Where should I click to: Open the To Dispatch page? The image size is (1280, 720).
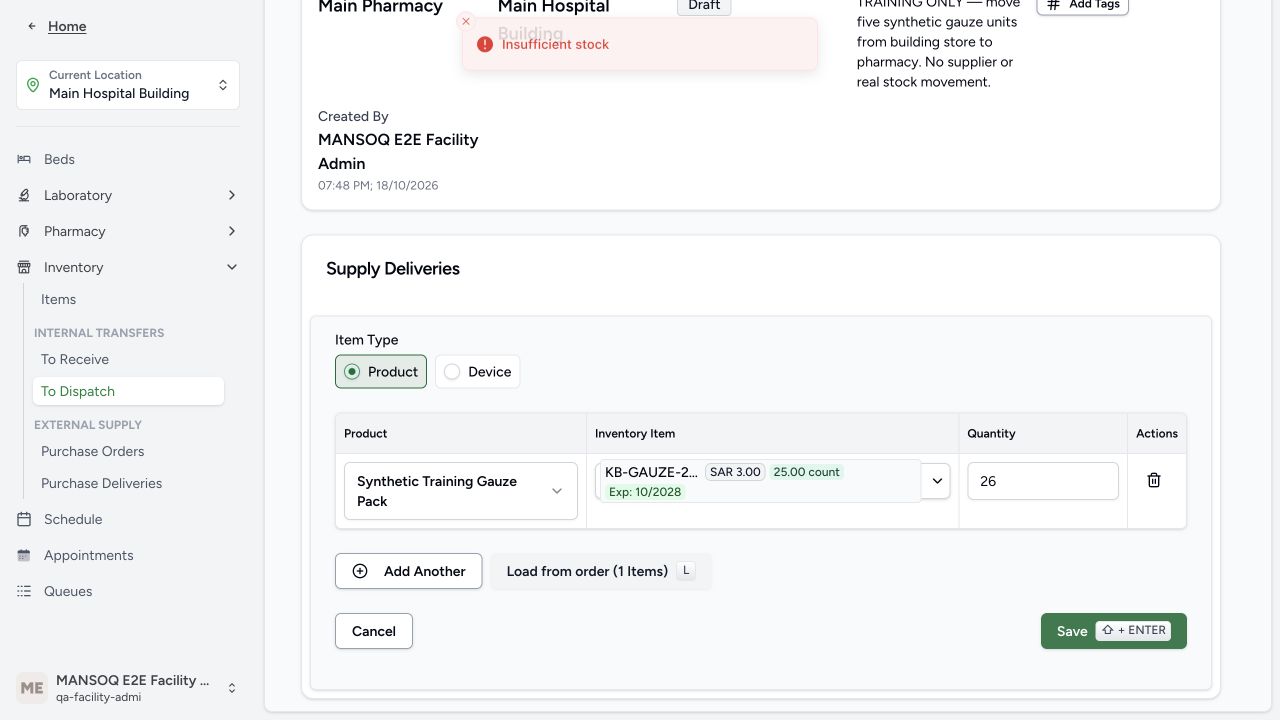[128, 391]
